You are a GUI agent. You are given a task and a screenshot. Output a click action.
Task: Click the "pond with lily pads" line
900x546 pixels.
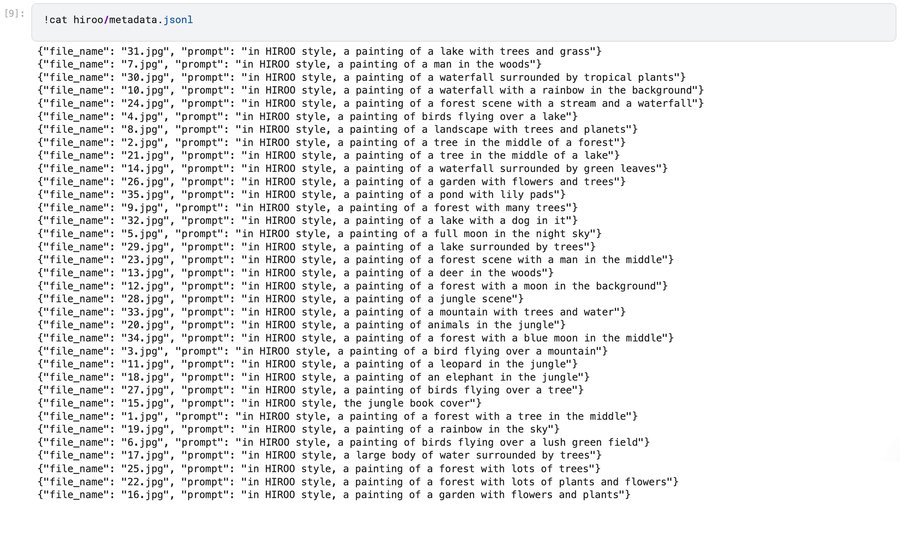click(310, 194)
